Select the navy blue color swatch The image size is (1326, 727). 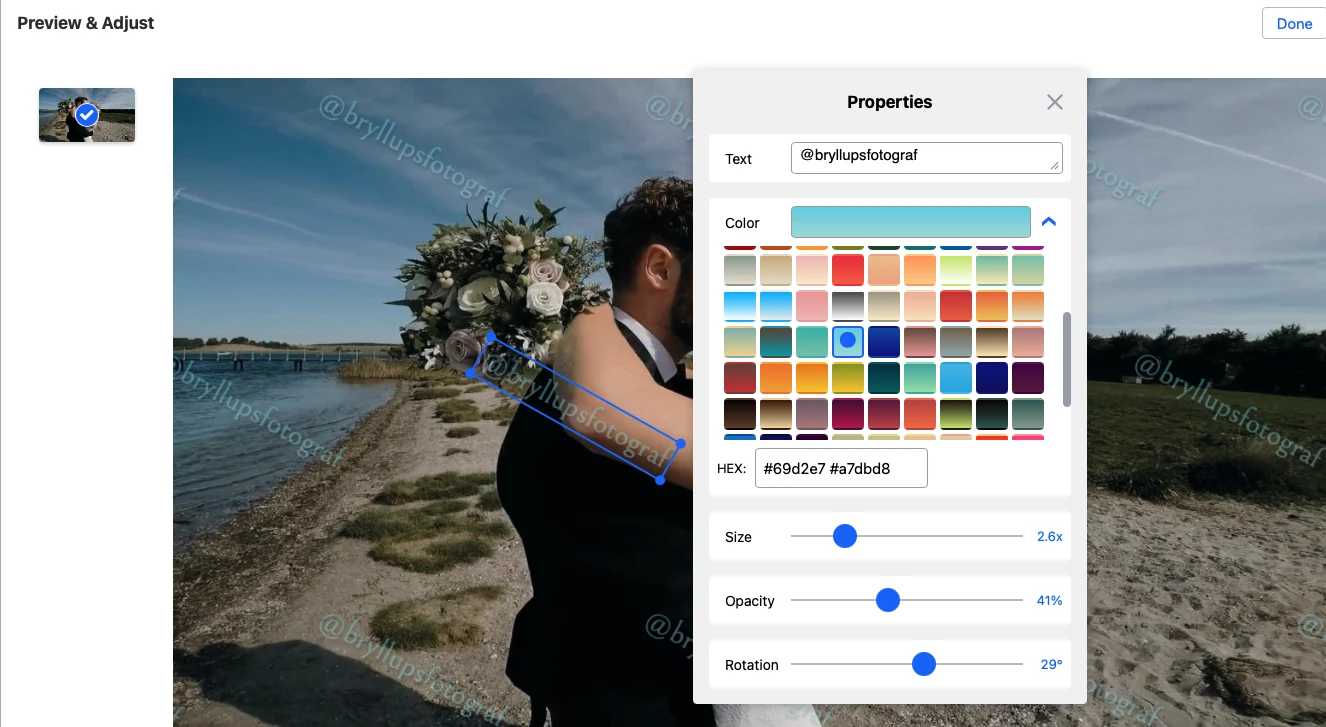coord(884,341)
